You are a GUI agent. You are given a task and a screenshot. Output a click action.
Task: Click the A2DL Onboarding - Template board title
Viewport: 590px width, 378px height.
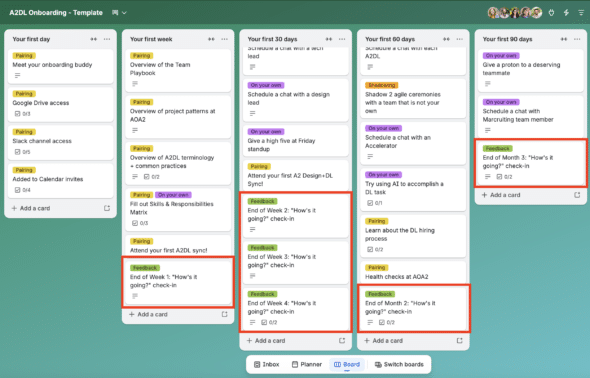[56, 13]
